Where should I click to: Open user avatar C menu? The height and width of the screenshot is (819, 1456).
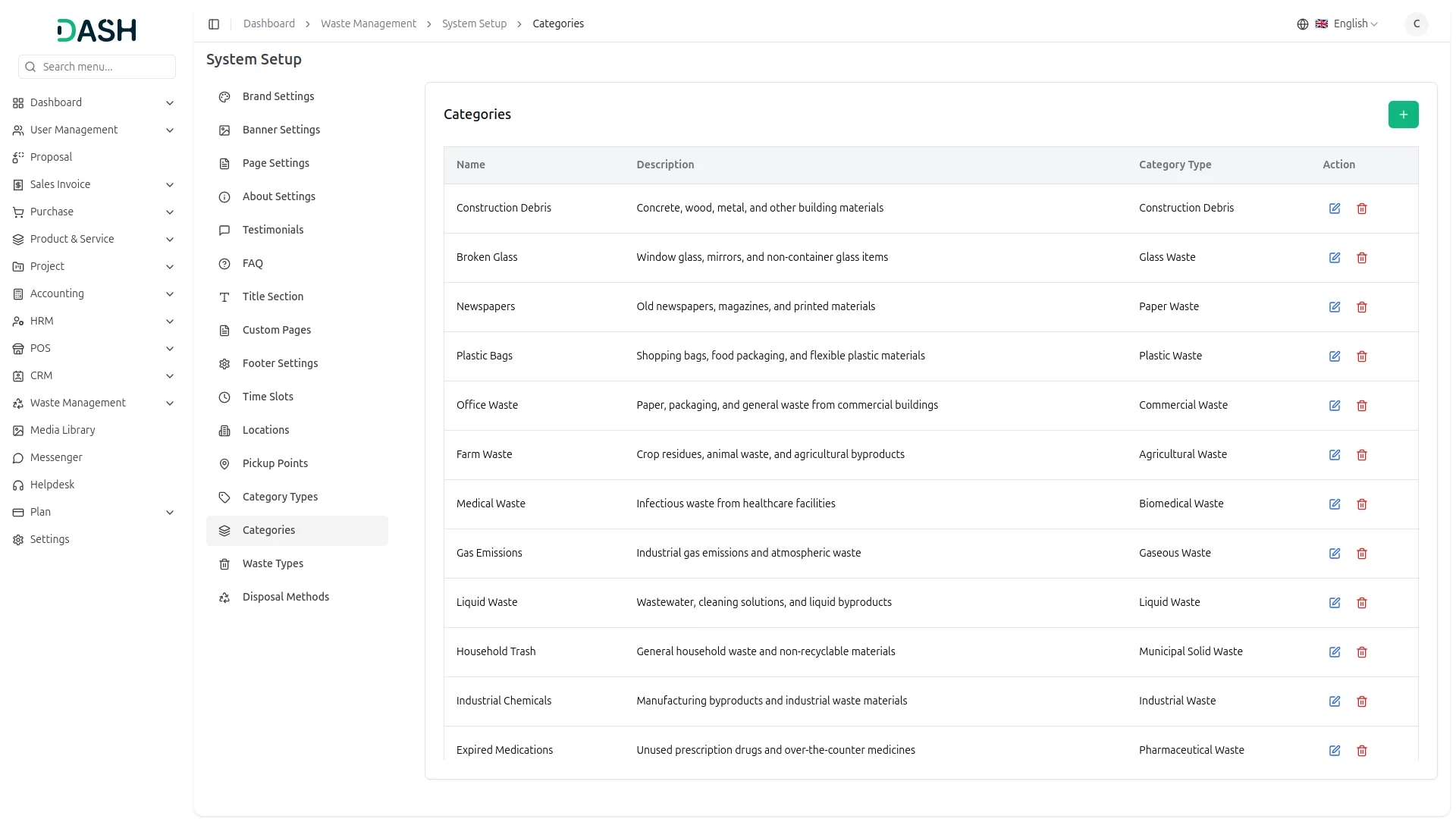(x=1416, y=24)
